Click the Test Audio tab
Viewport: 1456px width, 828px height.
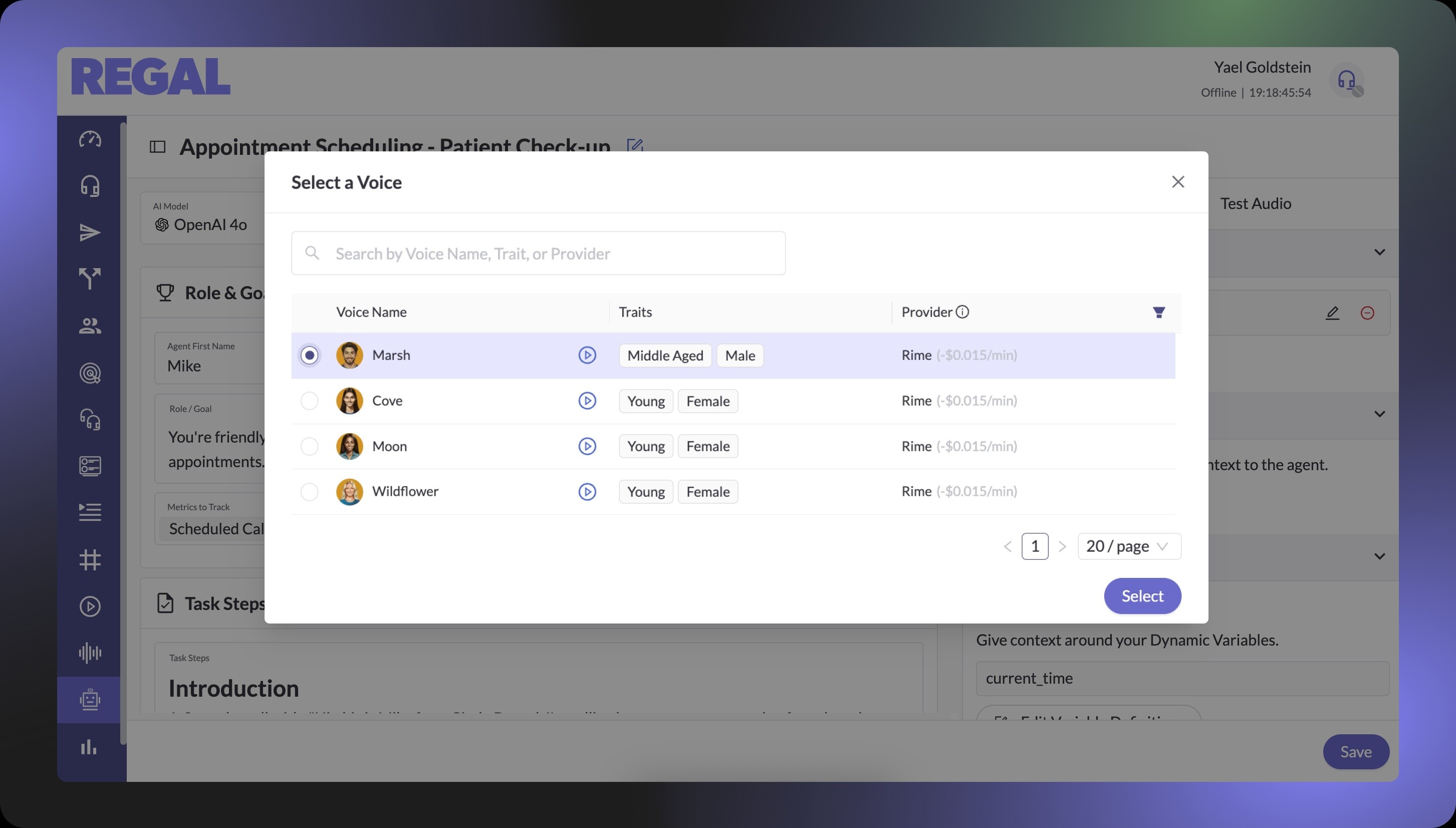pos(1256,203)
